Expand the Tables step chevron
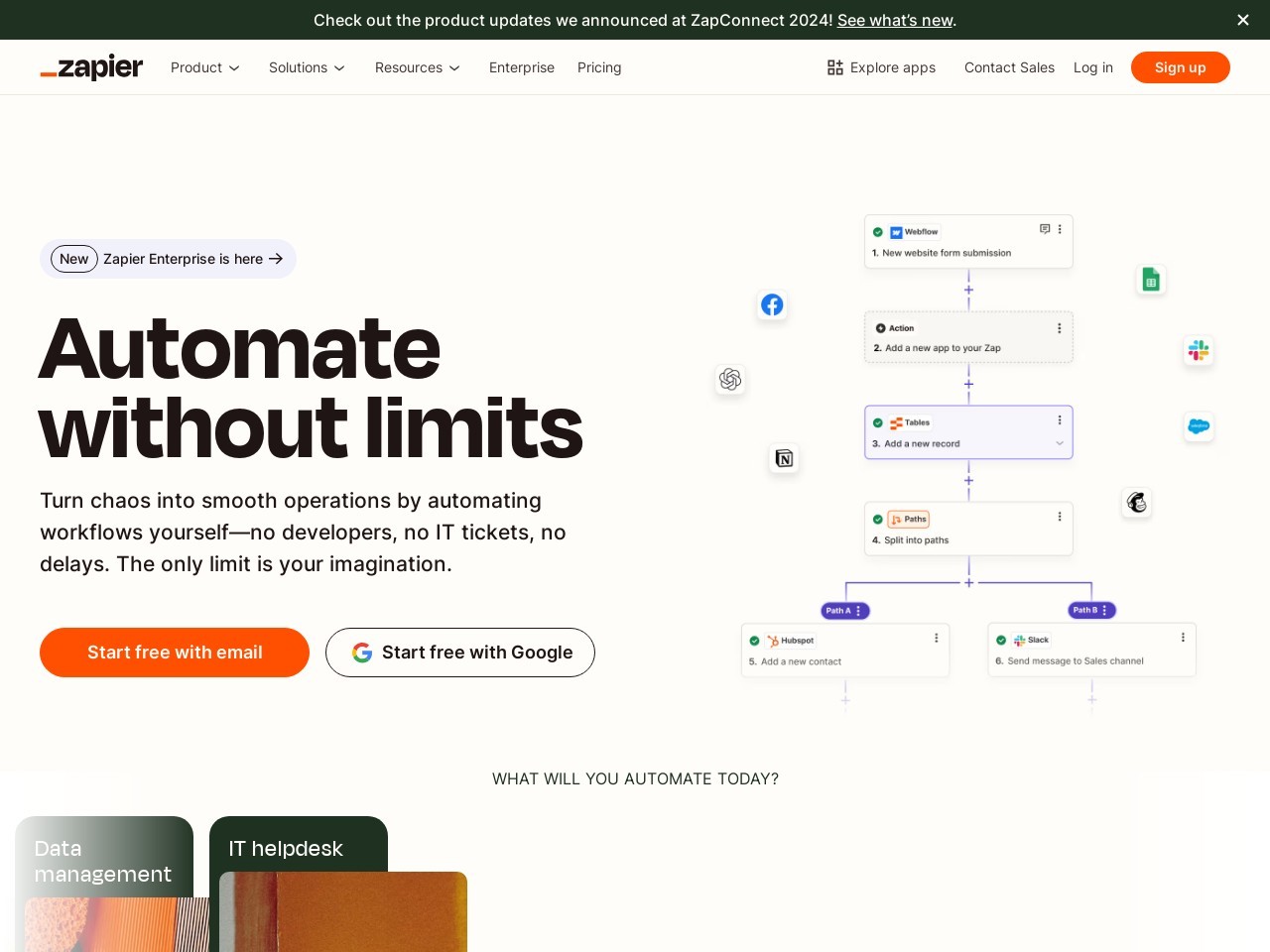Viewport: 1270px width, 952px height. pyautogui.click(x=1060, y=443)
